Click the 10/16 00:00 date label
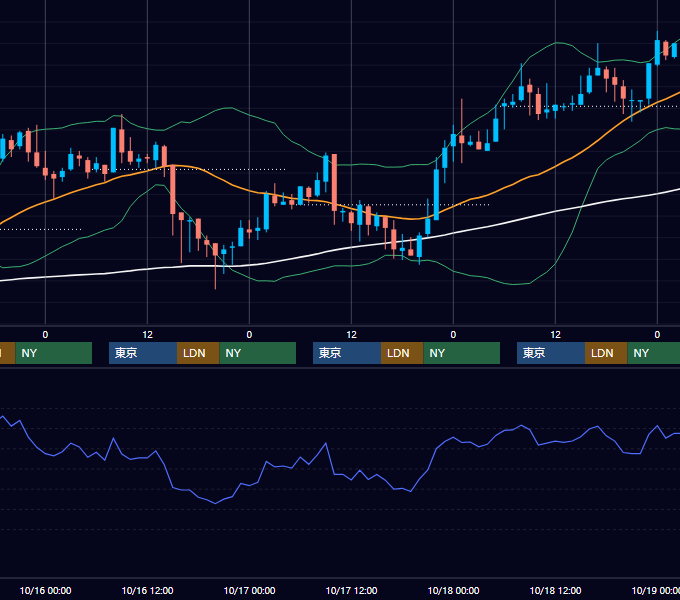 45,590
